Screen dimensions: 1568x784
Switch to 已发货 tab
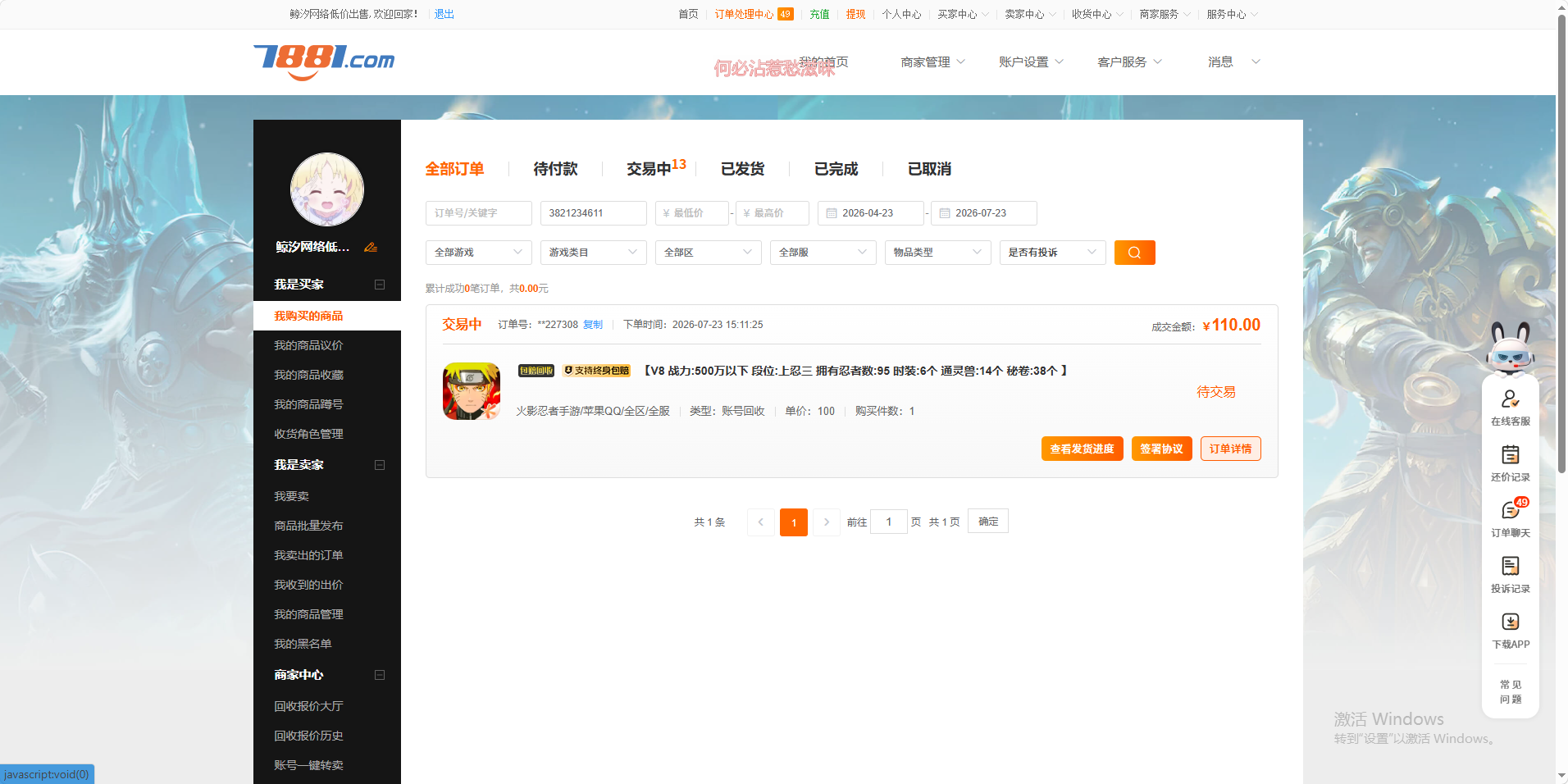tap(742, 169)
